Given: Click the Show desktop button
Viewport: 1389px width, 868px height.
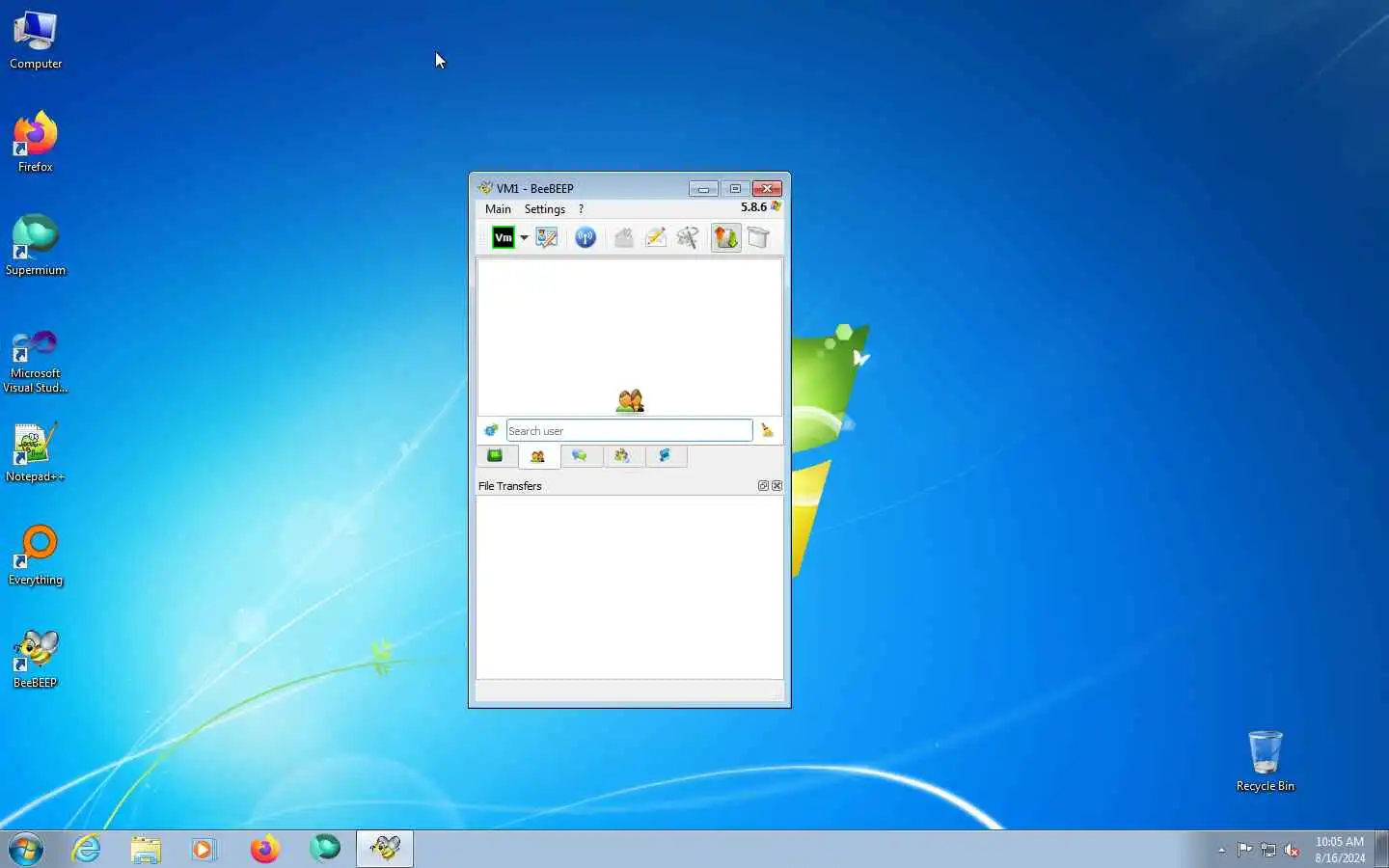Looking at the screenshot, I should point(1381,849).
